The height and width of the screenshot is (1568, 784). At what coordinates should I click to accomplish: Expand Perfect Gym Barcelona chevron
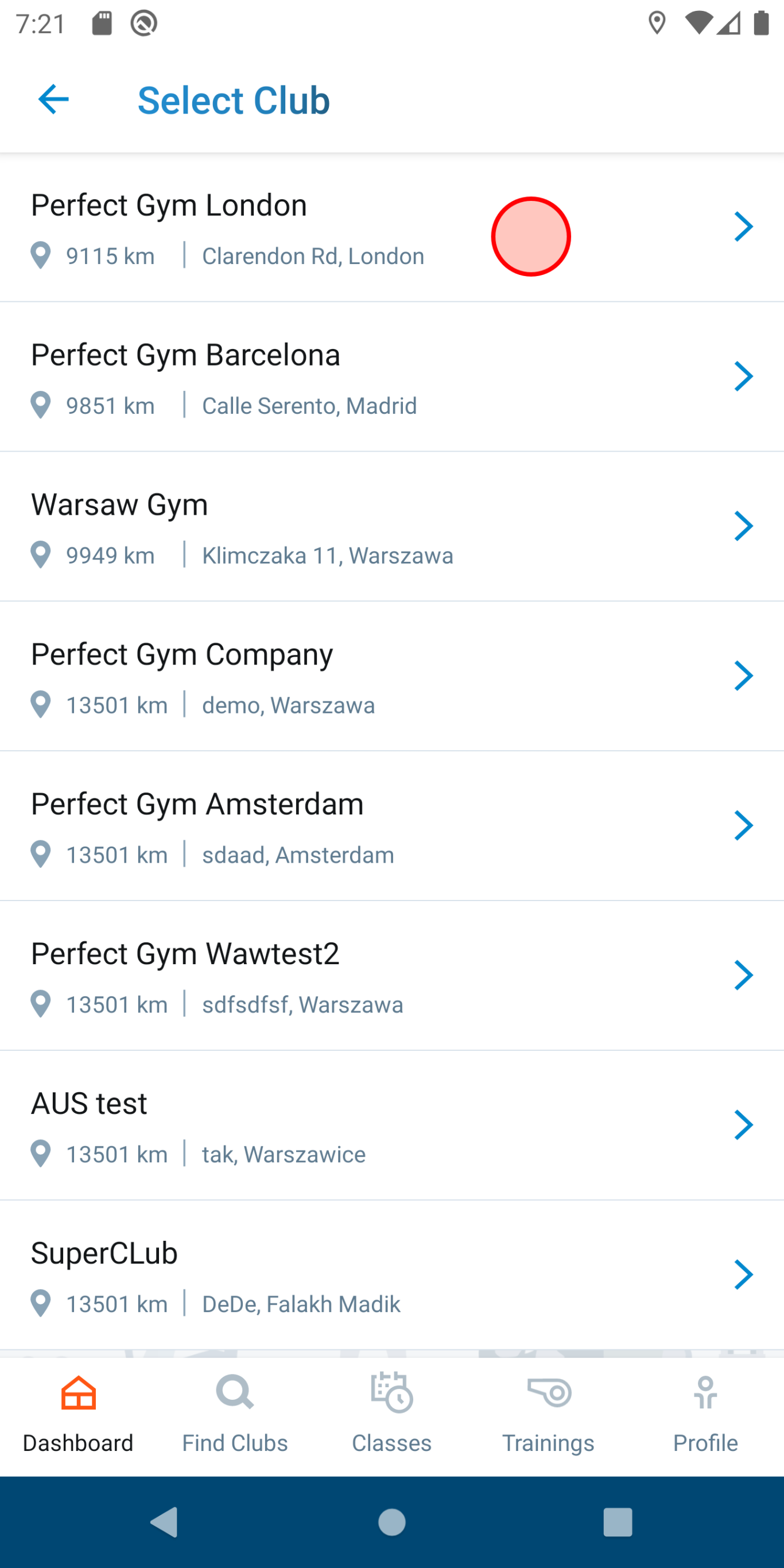coord(743,377)
